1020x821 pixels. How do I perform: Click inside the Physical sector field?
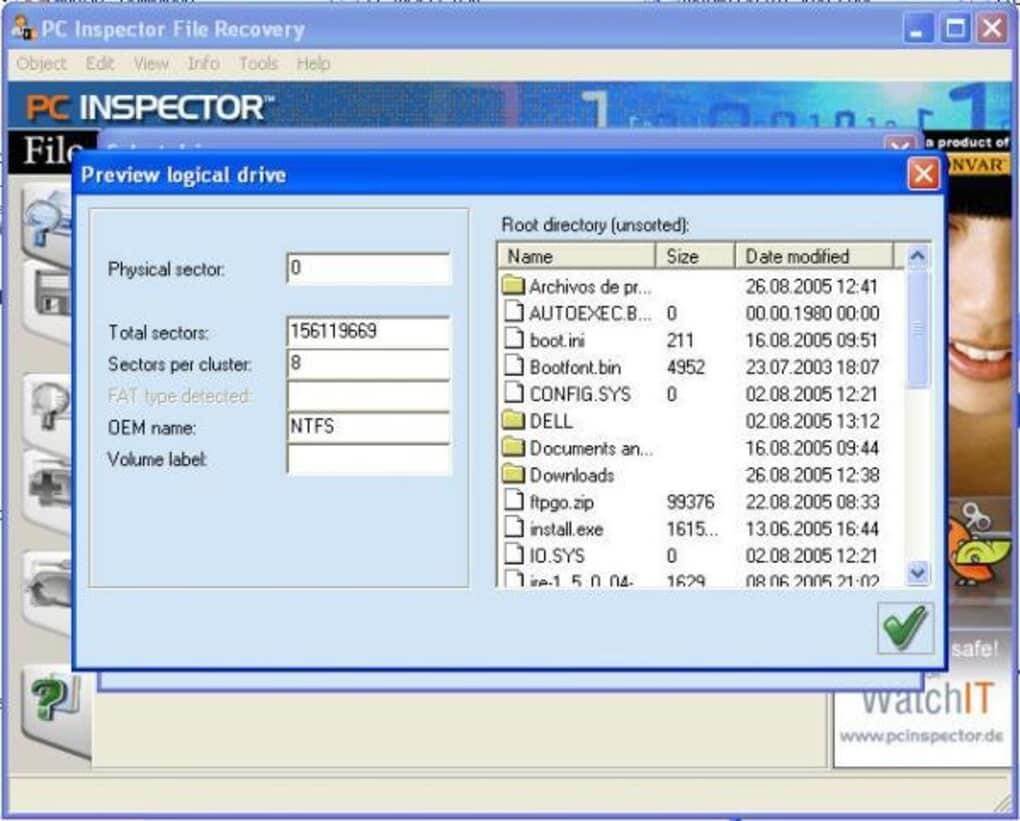(x=368, y=268)
